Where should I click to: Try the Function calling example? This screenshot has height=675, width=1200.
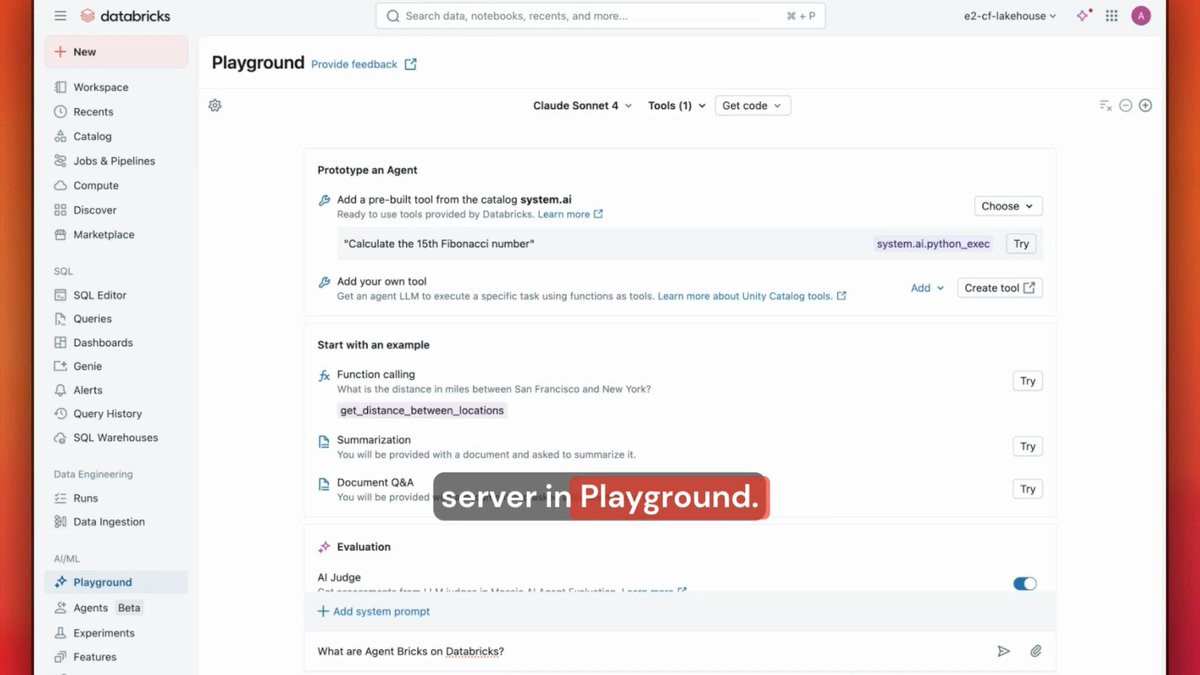[x=1028, y=381]
